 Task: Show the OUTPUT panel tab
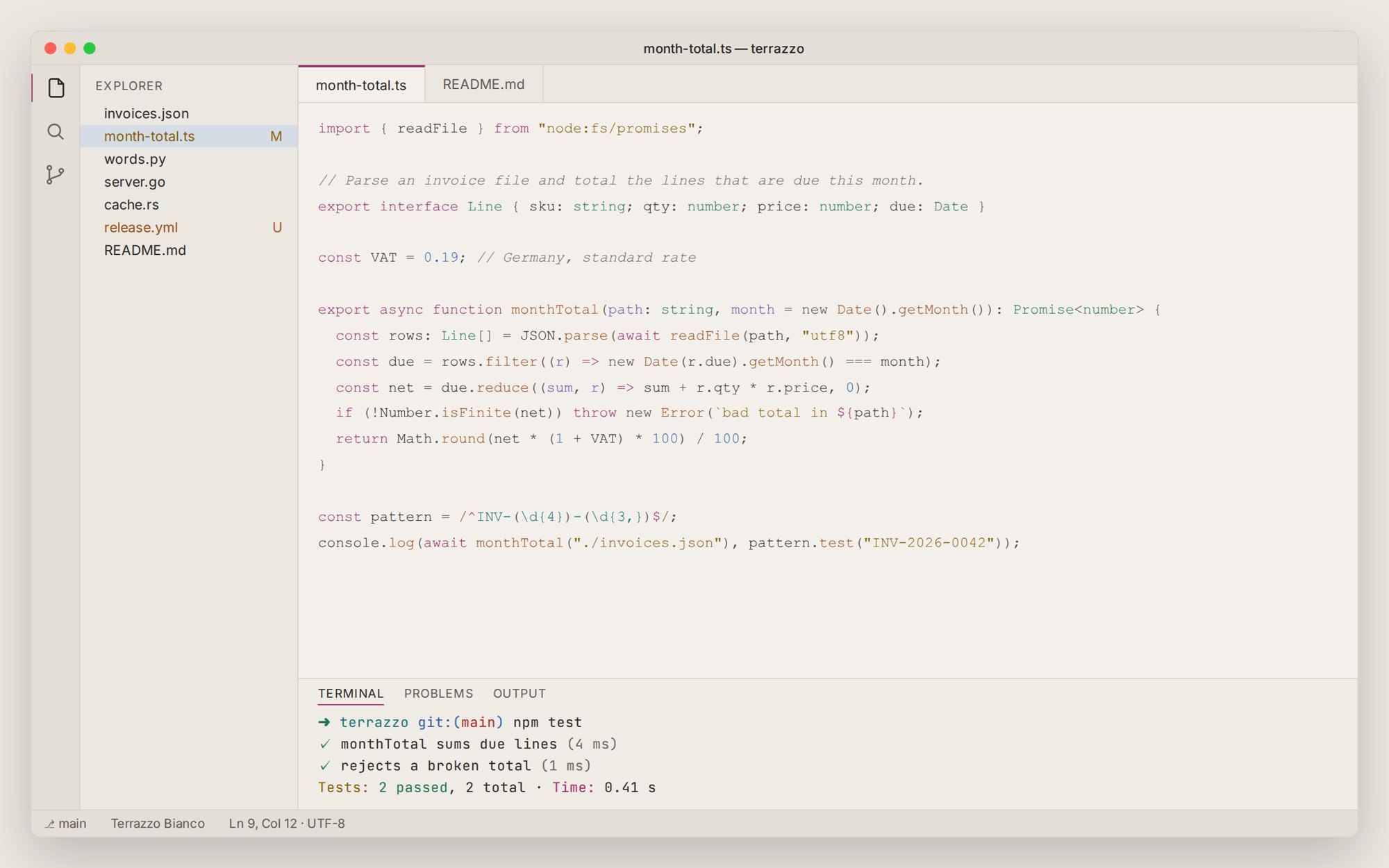[x=519, y=693]
